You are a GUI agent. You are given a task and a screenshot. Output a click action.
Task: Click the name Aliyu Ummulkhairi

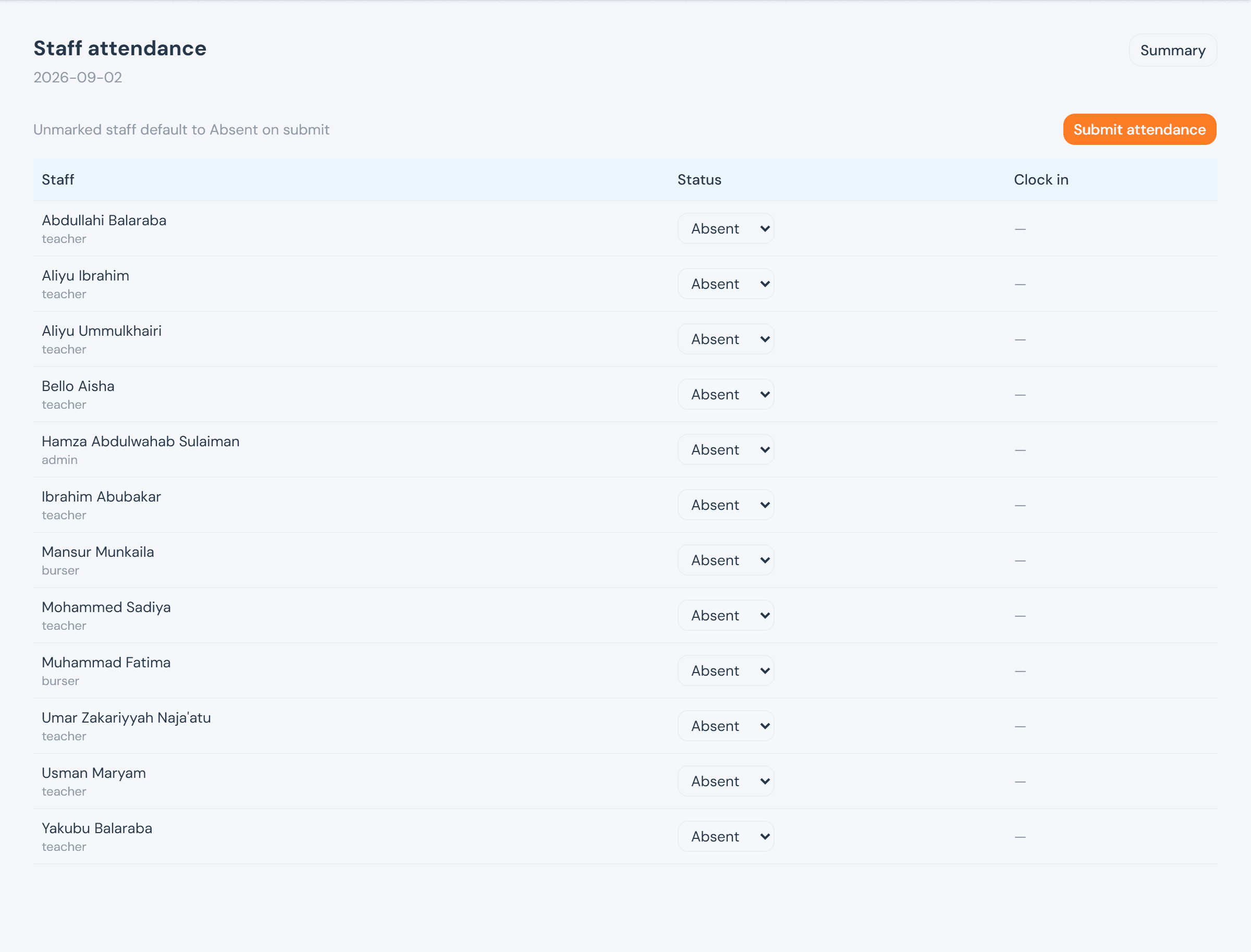click(102, 331)
